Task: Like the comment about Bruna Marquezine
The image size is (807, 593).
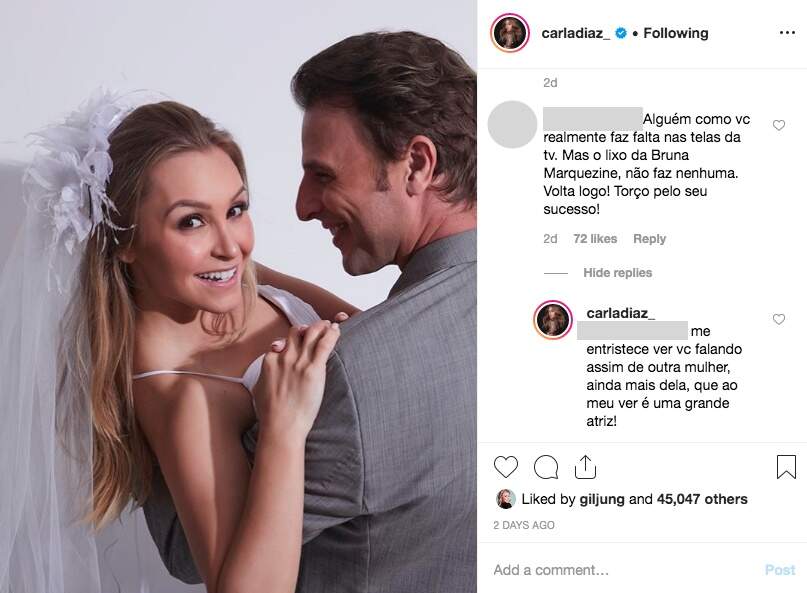Action: tap(779, 126)
